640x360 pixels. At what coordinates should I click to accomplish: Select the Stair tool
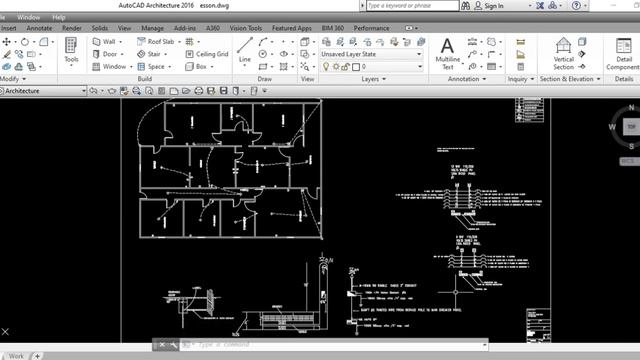pos(149,54)
